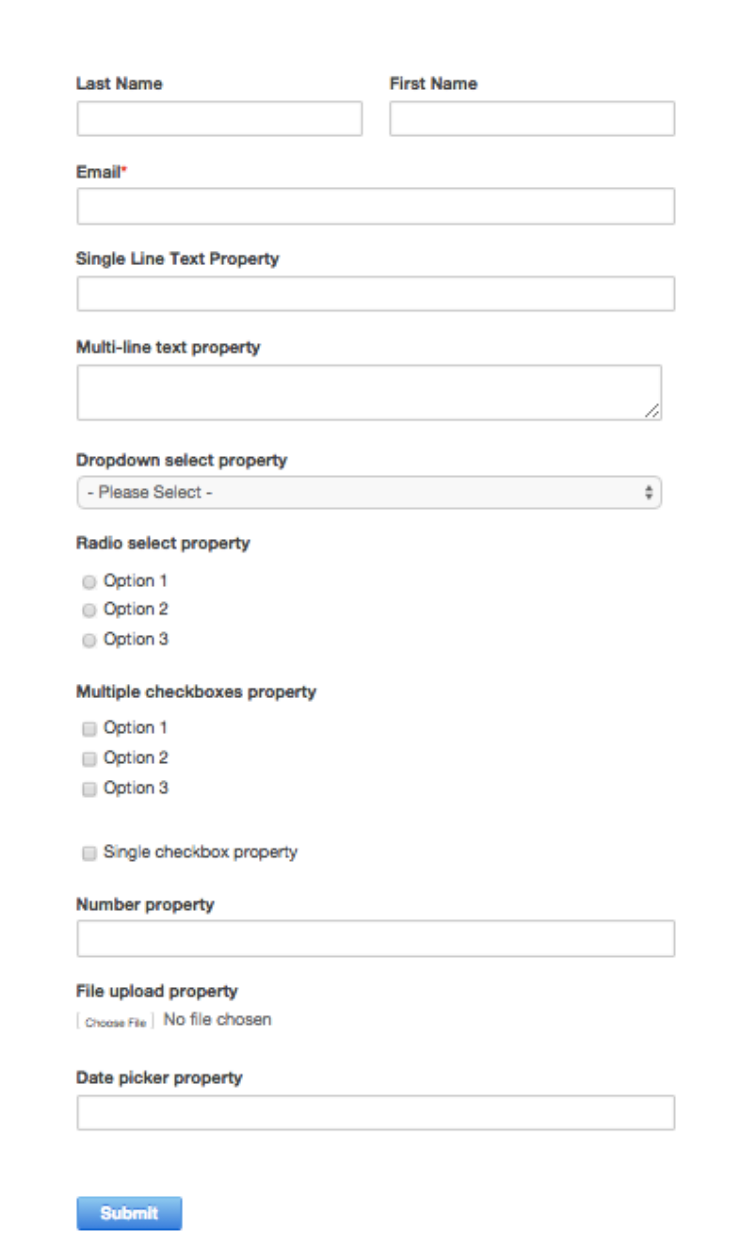Click the Number property input field

click(x=376, y=940)
